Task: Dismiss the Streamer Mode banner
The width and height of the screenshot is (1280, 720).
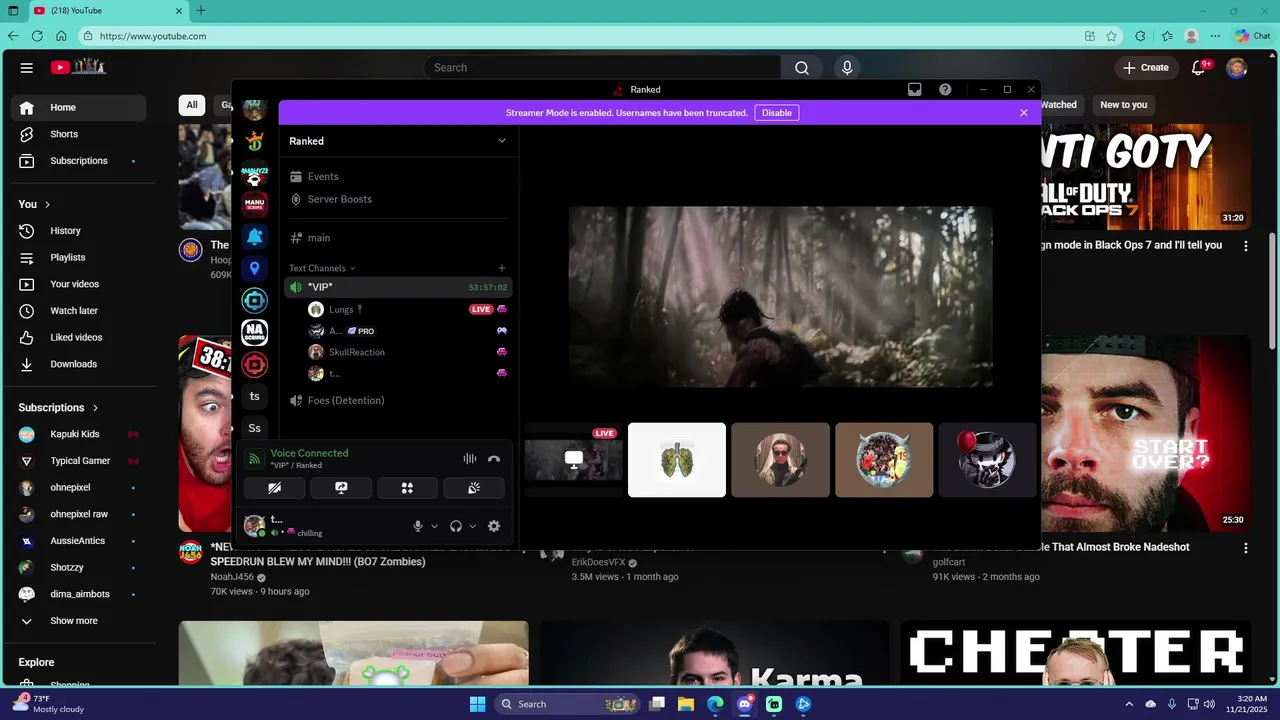Action: tap(1024, 113)
